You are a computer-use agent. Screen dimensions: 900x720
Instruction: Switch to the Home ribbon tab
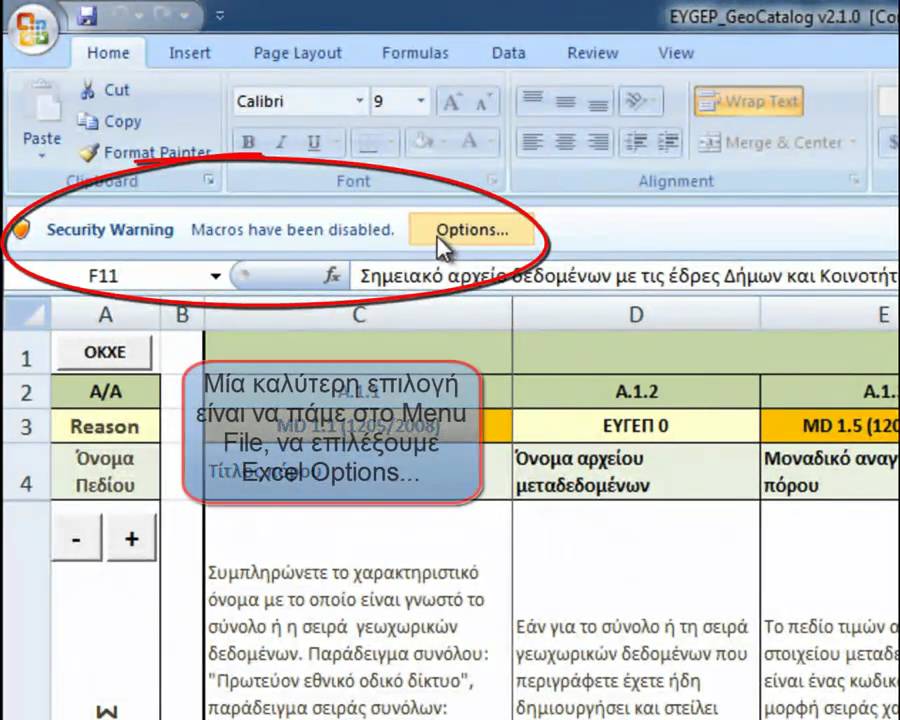coord(108,53)
